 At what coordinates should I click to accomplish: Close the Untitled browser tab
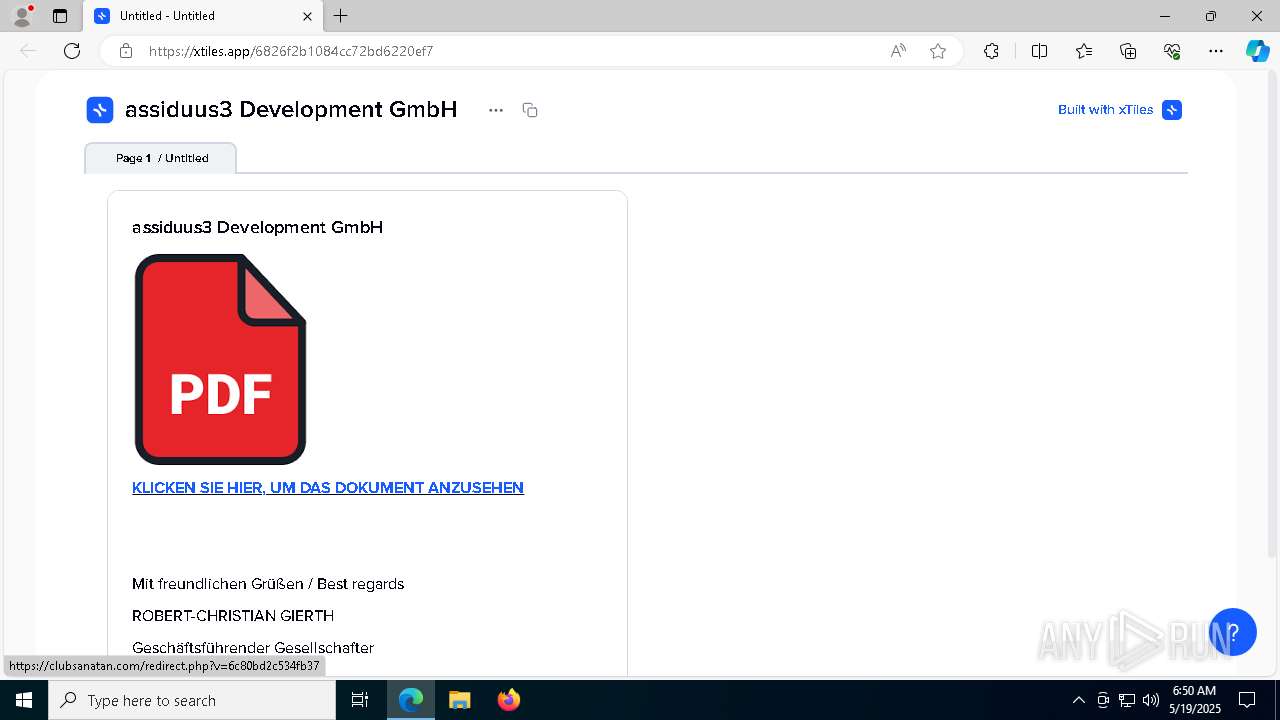[308, 16]
